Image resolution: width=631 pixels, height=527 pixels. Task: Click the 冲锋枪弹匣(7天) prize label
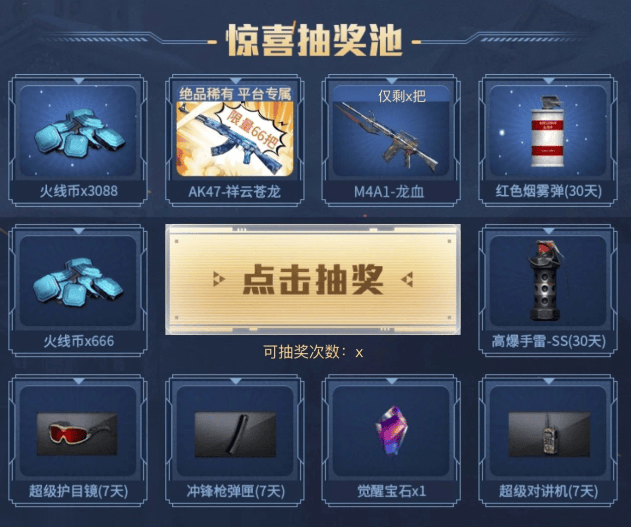(x=235, y=491)
